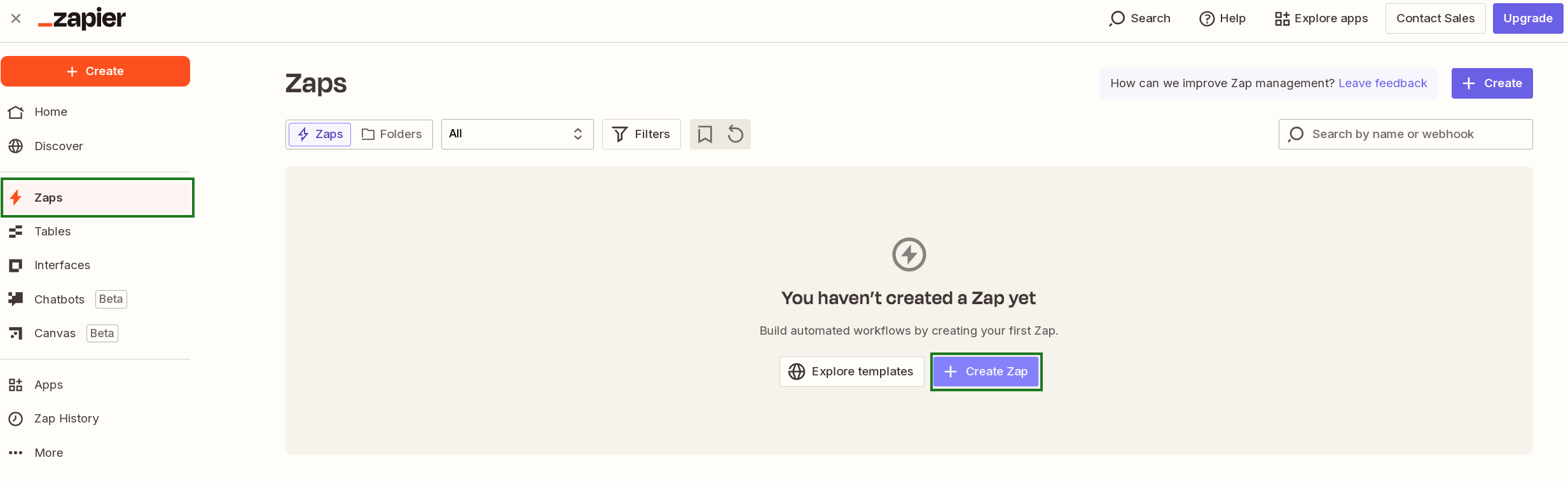Open Interfaces in the sidebar
Image resolution: width=1568 pixels, height=481 pixels.
95,265
